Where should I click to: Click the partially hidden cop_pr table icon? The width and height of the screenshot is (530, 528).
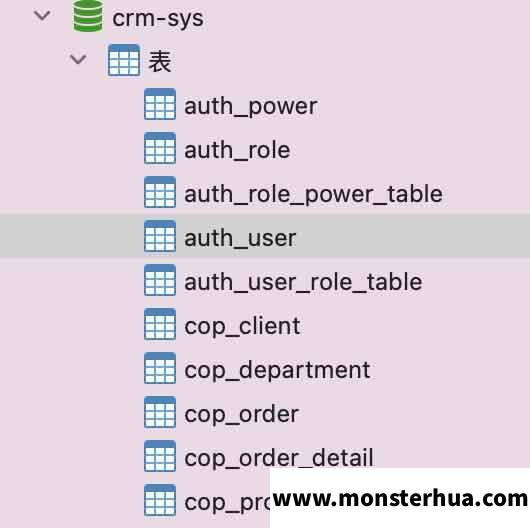(x=160, y=500)
